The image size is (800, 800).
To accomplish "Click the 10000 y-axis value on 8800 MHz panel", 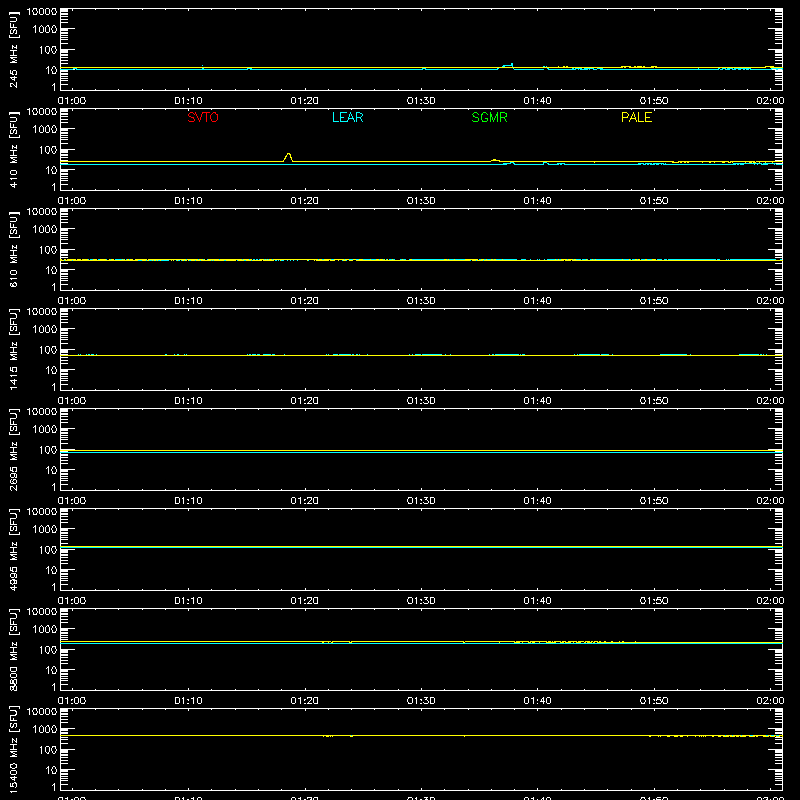I will pyautogui.click(x=42, y=612).
